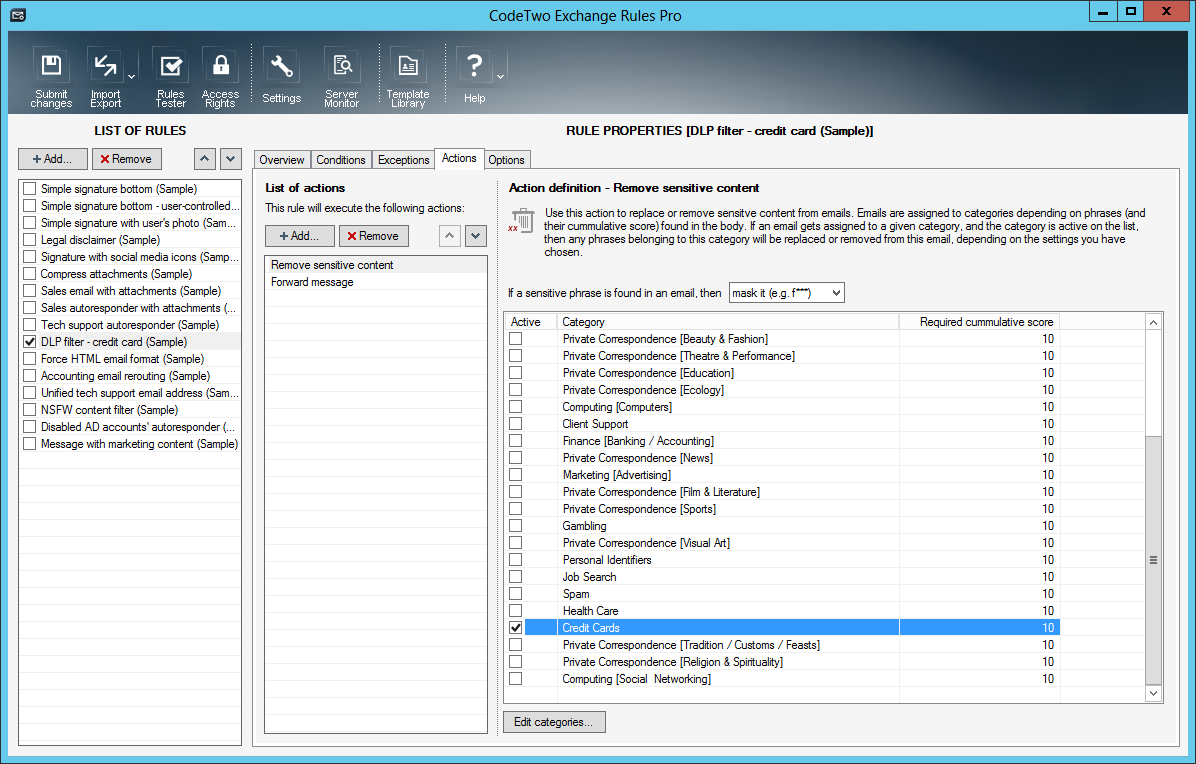Open the Import Export tool

click(x=105, y=77)
